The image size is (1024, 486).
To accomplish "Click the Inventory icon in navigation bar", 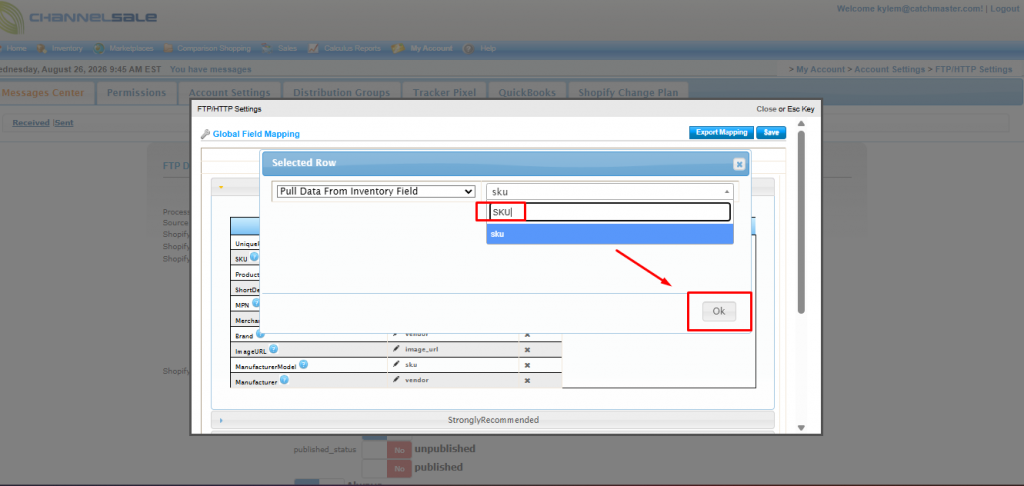I will click(42, 48).
